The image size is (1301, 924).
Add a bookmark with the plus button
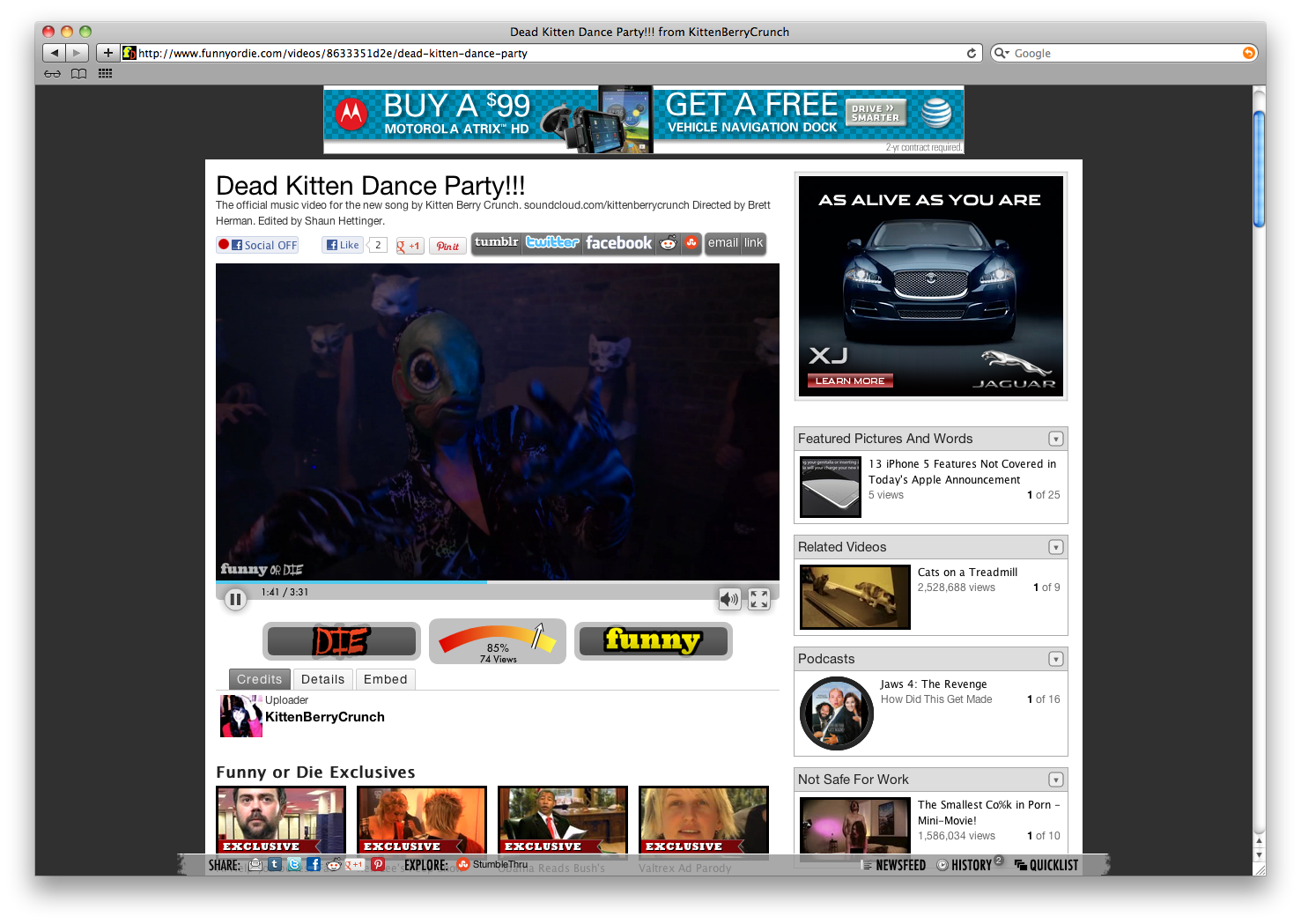[107, 53]
